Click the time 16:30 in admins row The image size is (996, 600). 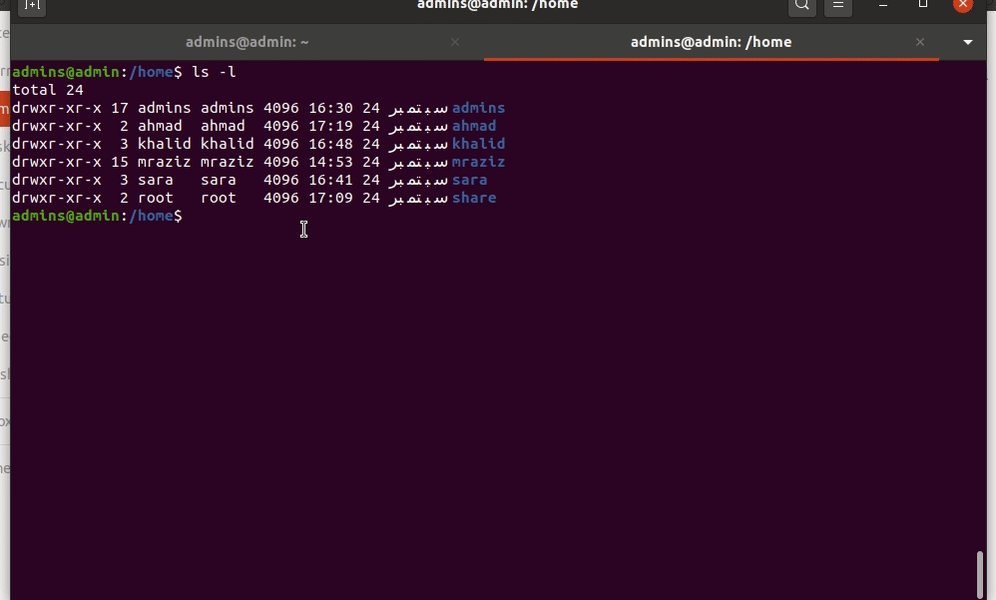tap(330, 108)
